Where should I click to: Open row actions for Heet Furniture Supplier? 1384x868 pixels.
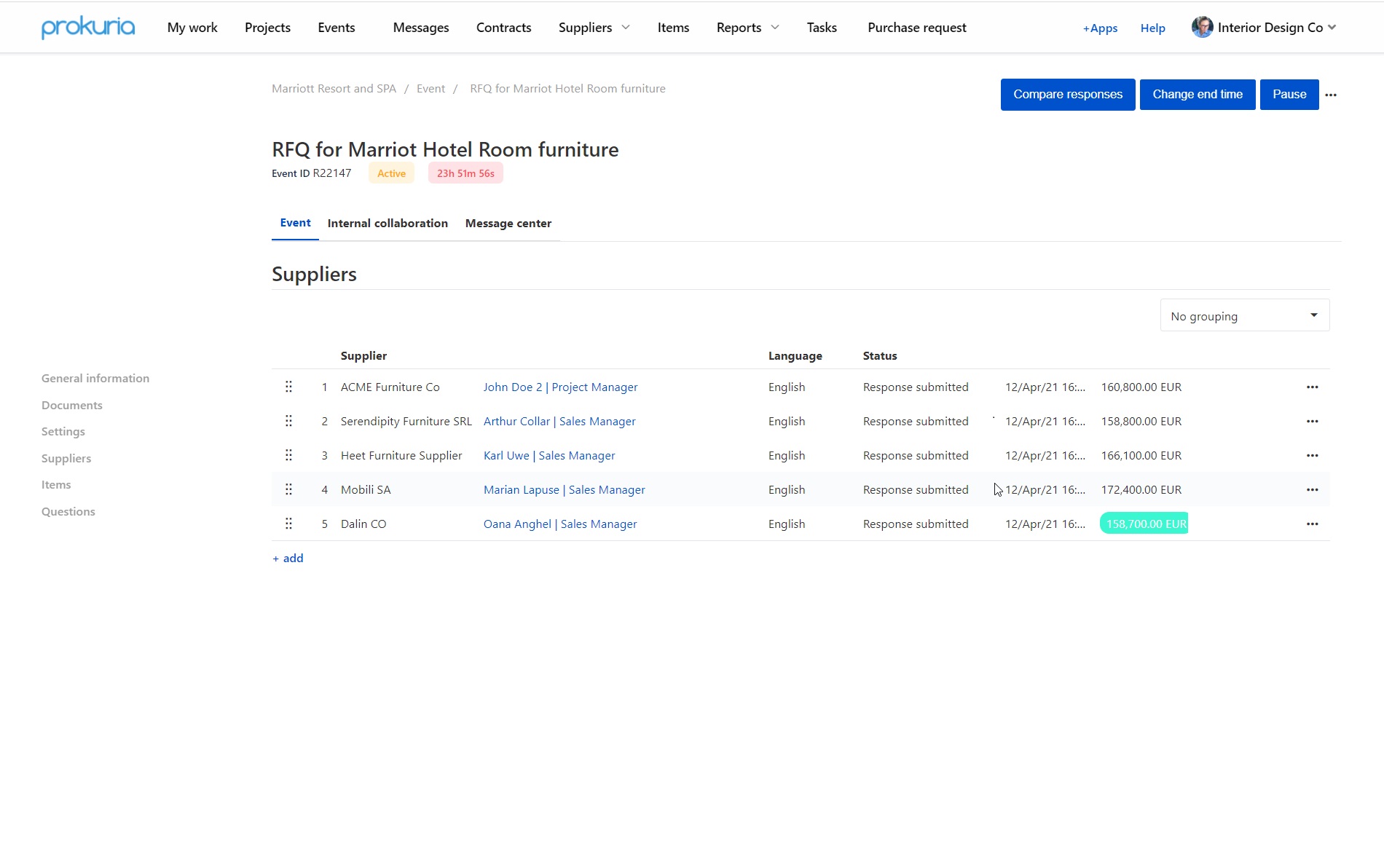pyautogui.click(x=1312, y=456)
